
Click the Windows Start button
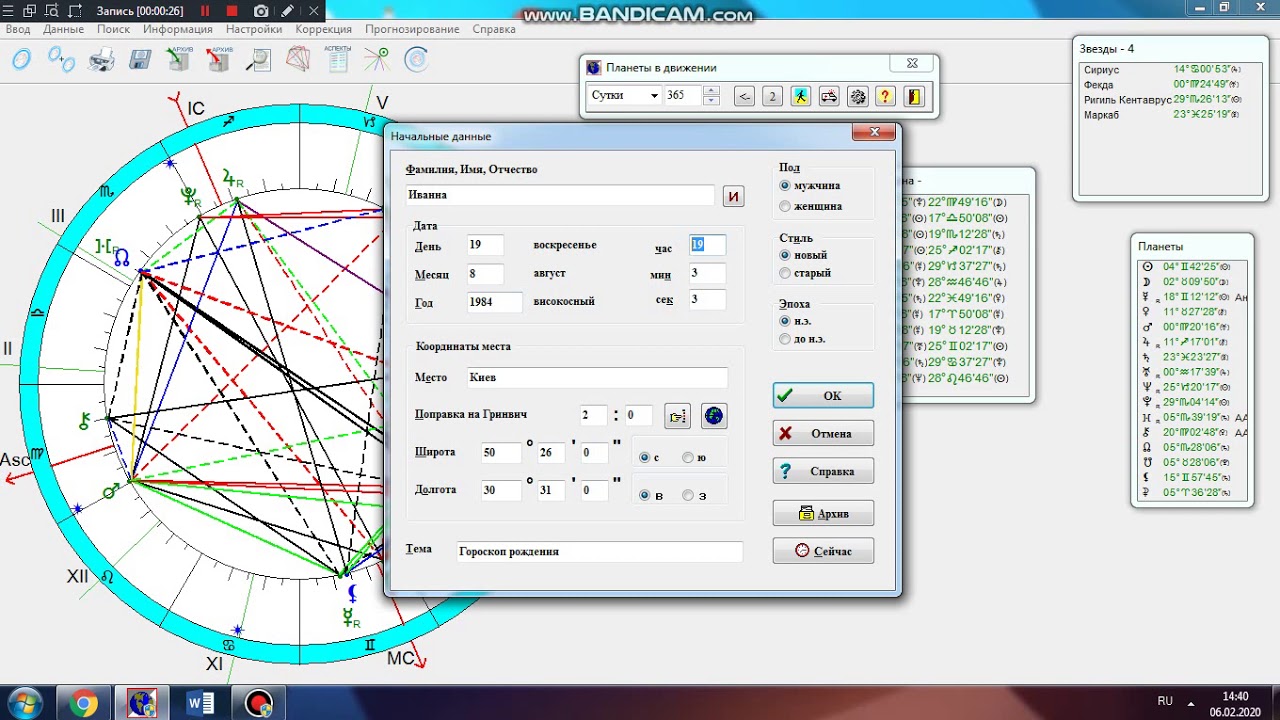coord(24,703)
